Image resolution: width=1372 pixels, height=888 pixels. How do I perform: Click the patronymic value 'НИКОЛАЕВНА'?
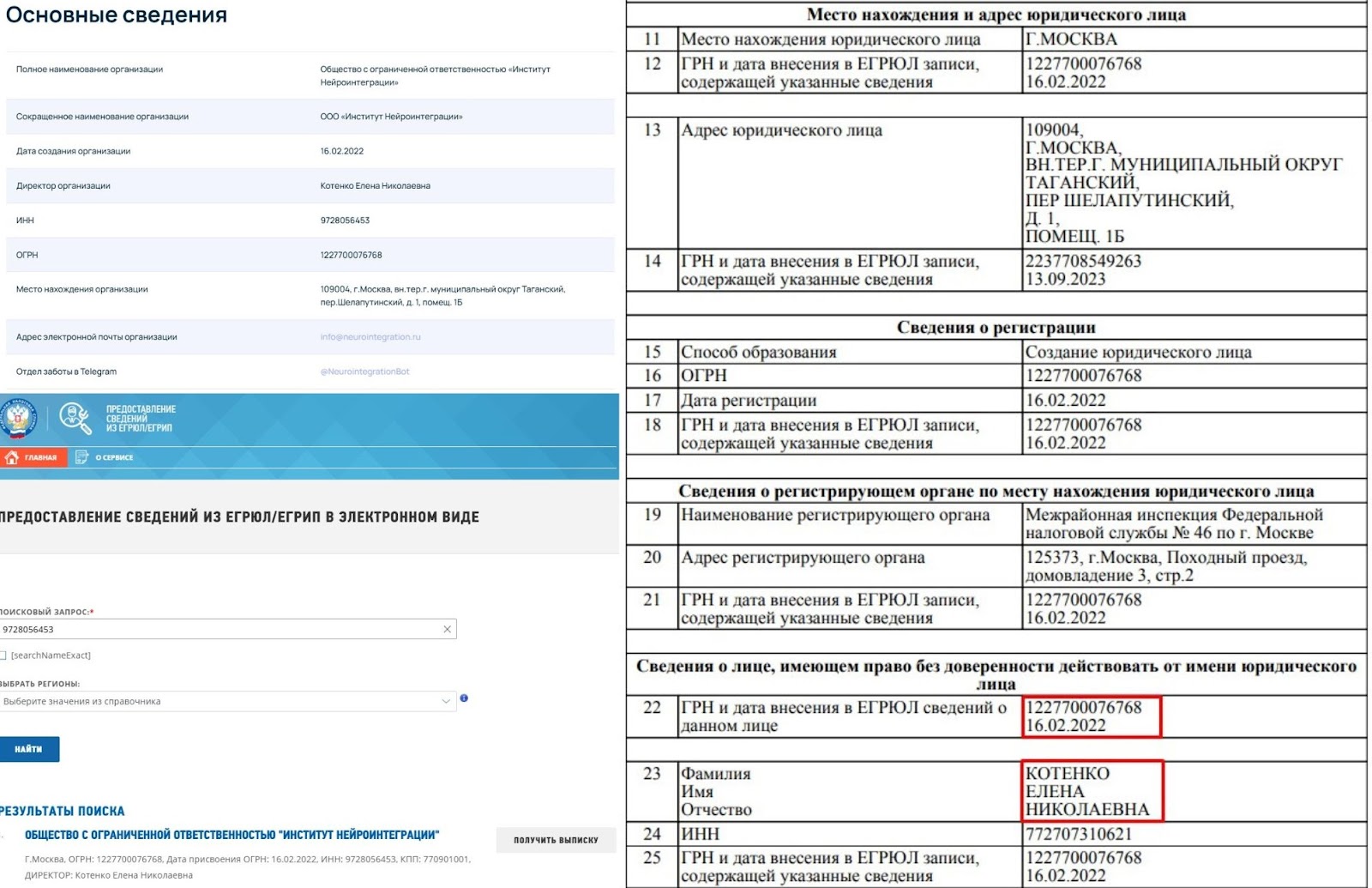pos(1087,810)
